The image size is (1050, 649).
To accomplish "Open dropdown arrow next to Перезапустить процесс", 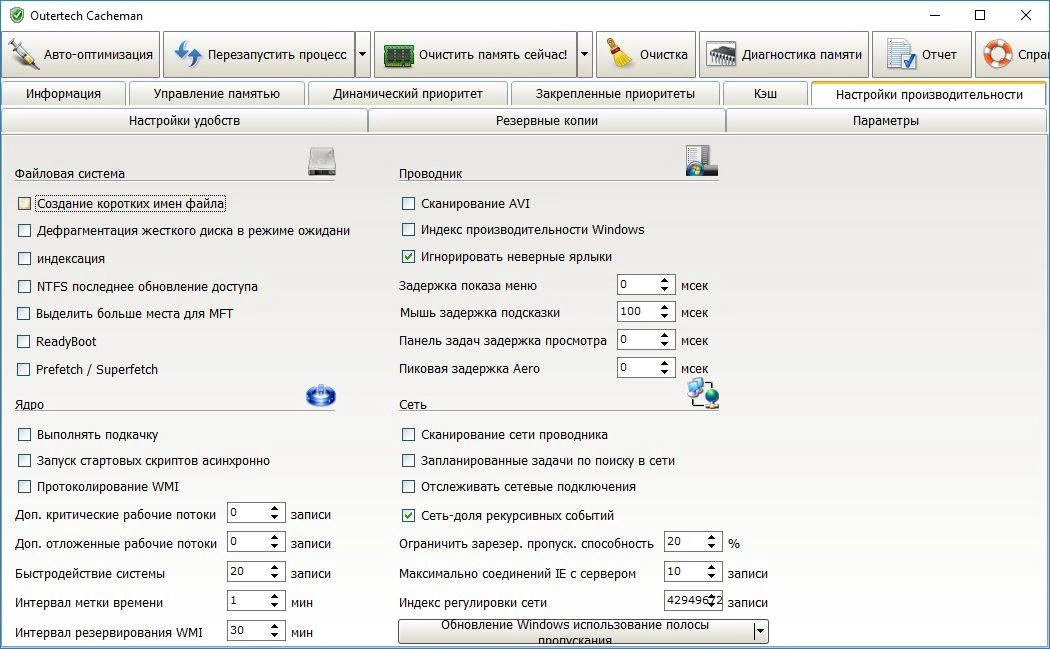I will pos(362,54).
